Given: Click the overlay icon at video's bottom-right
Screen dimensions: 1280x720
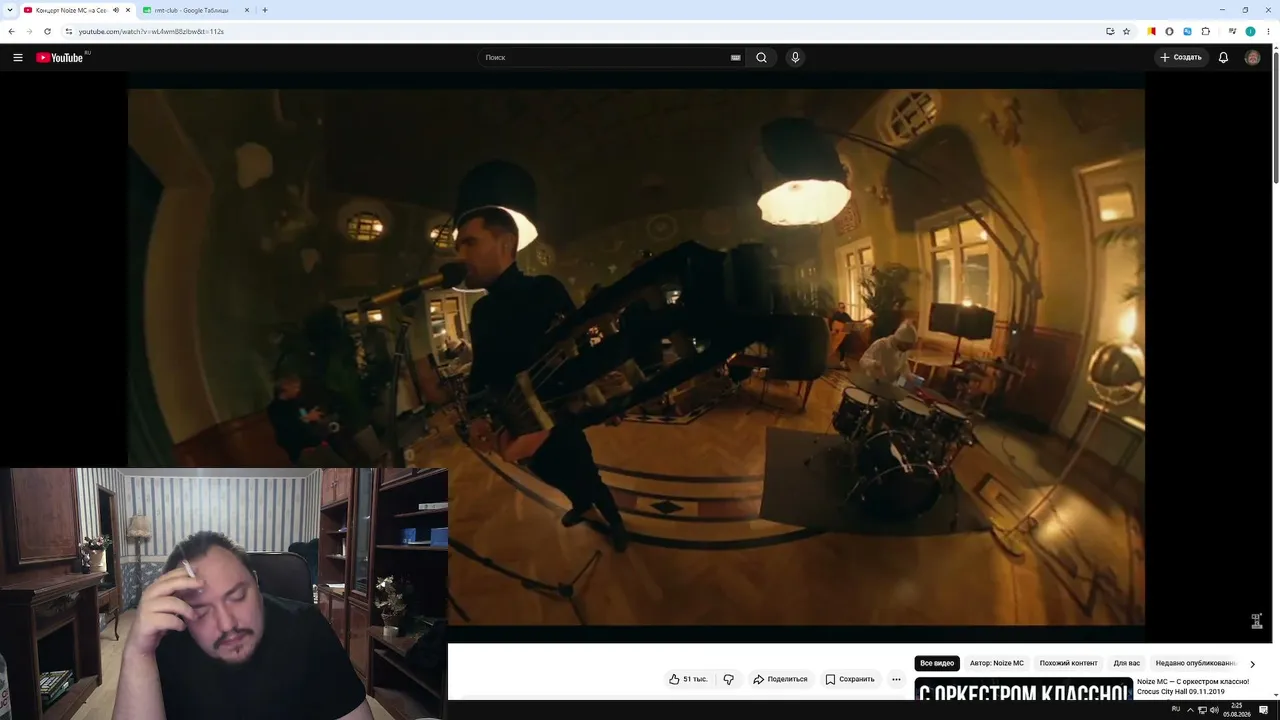Looking at the screenshot, I should pyautogui.click(x=1257, y=621).
